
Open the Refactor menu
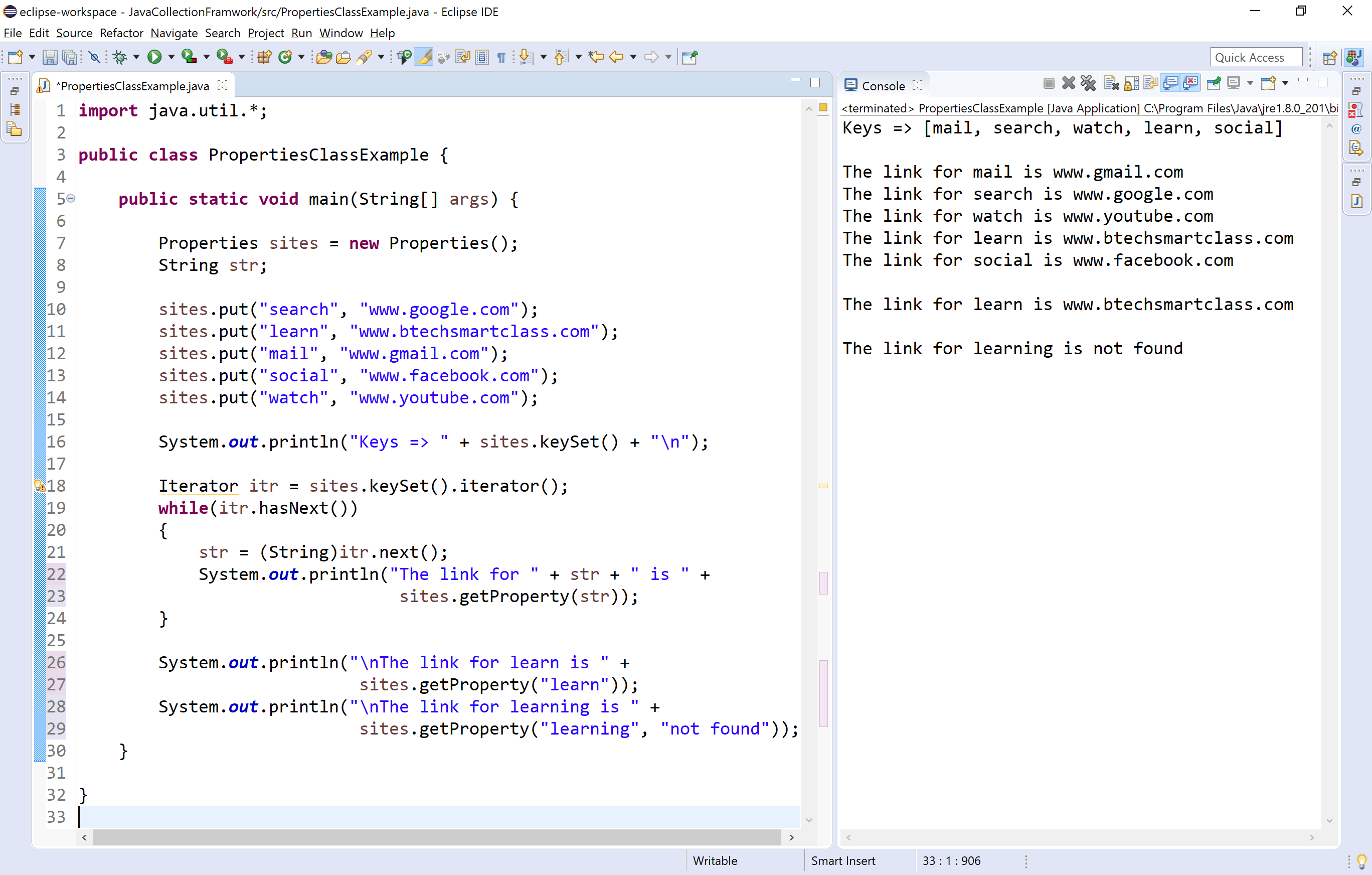(121, 33)
